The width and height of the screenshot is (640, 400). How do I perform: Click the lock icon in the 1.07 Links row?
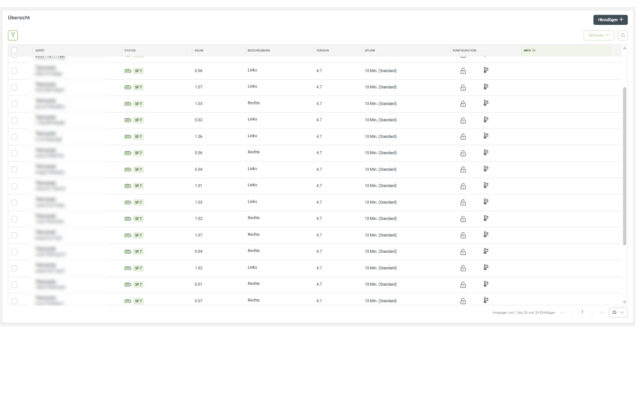463,87
